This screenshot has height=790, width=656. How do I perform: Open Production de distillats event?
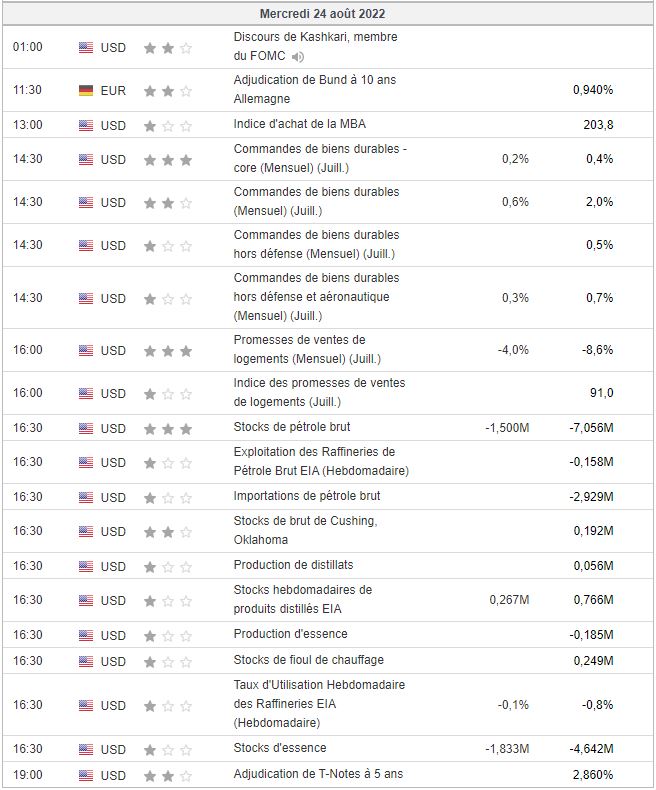click(x=293, y=565)
